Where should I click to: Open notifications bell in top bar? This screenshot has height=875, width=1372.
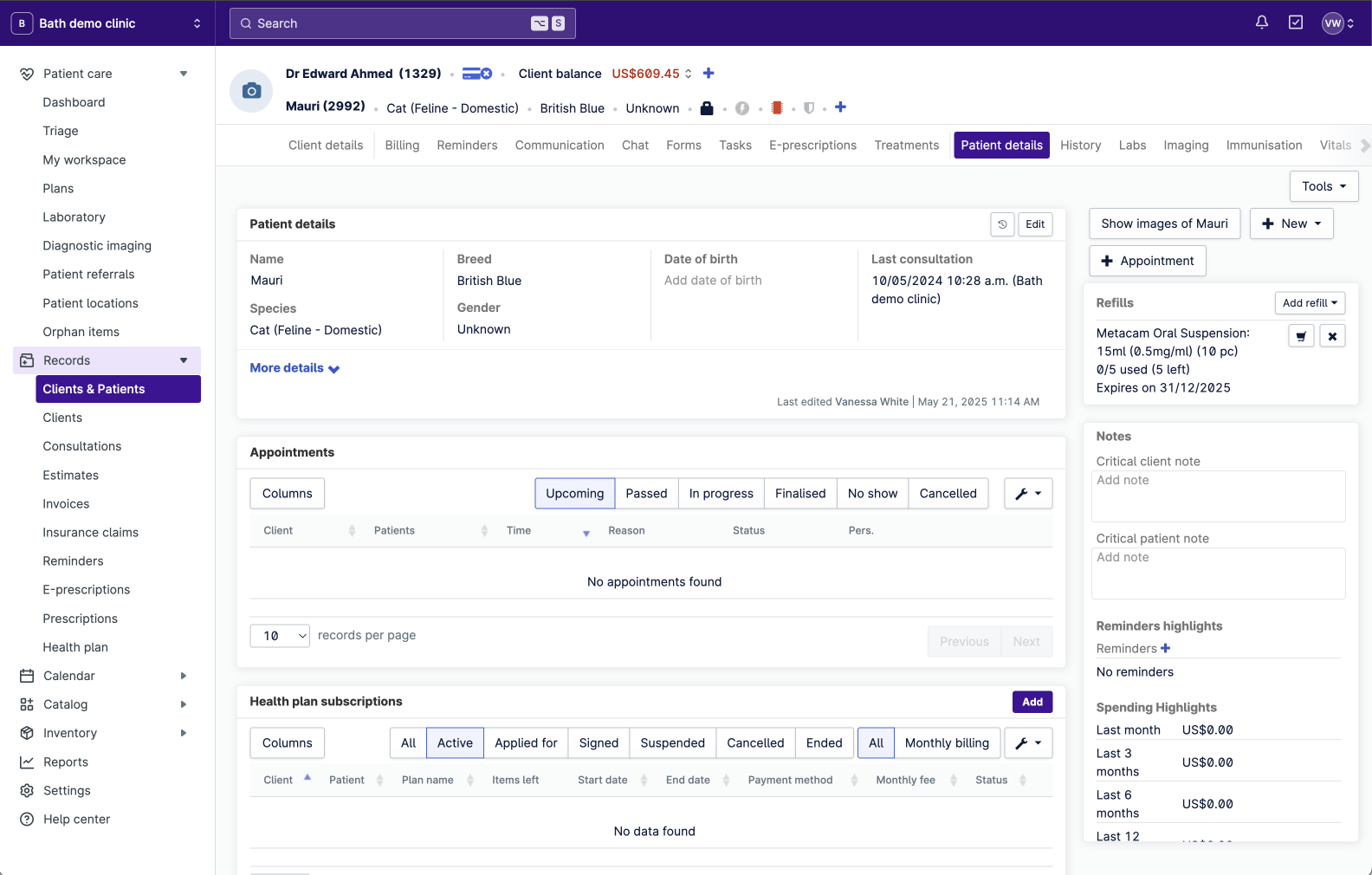1262,23
